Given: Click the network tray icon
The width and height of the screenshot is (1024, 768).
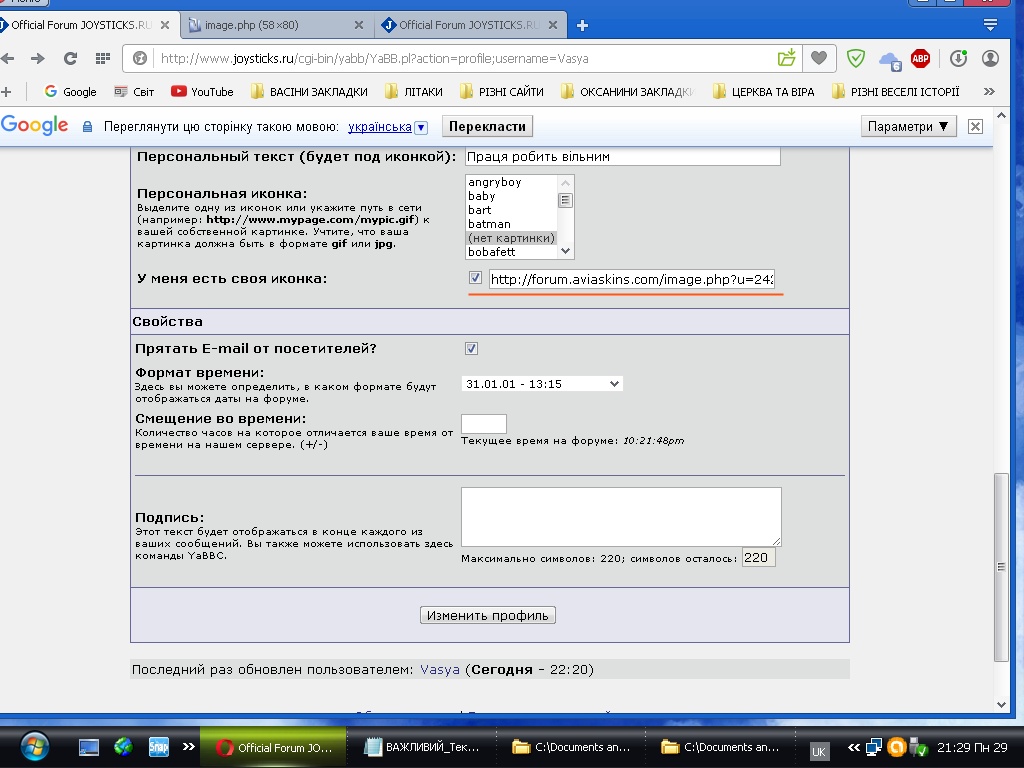Looking at the screenshot, I should pos(874,746).
